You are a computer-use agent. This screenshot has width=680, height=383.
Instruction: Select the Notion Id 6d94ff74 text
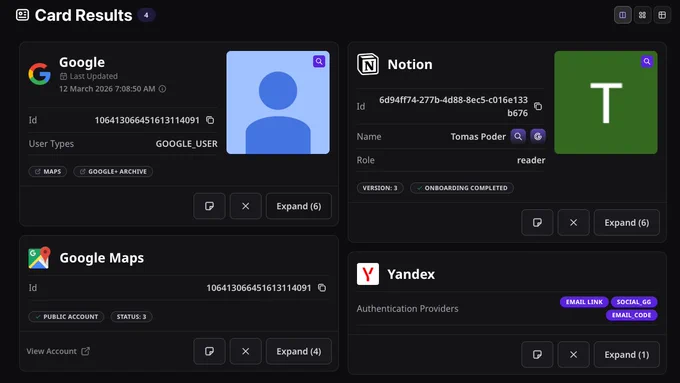(453, 106)
